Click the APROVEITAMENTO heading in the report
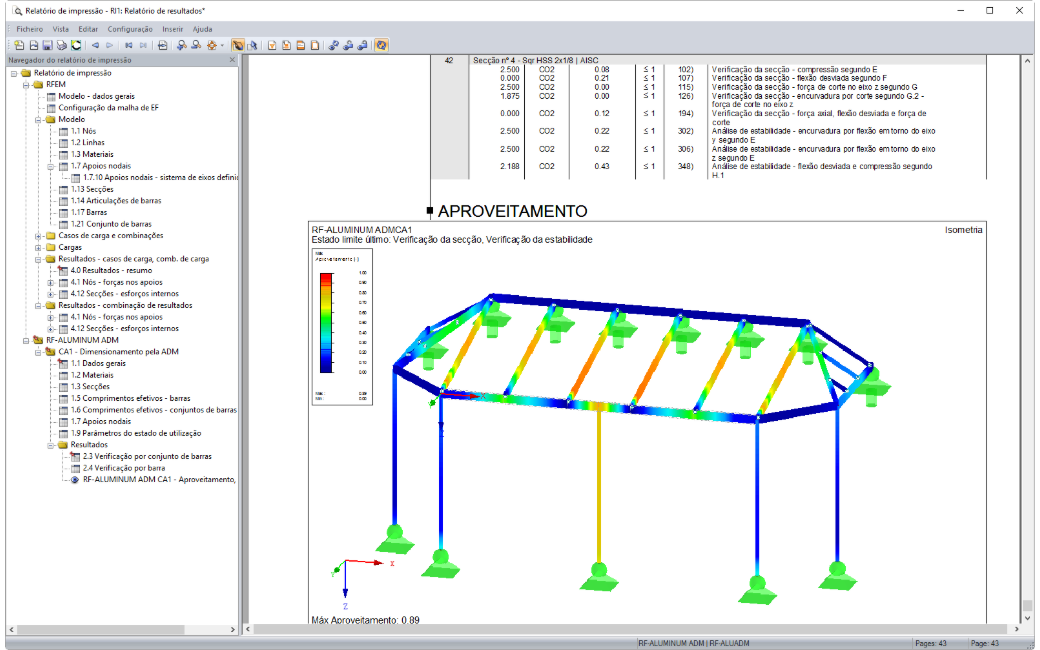 pos(512,211)
